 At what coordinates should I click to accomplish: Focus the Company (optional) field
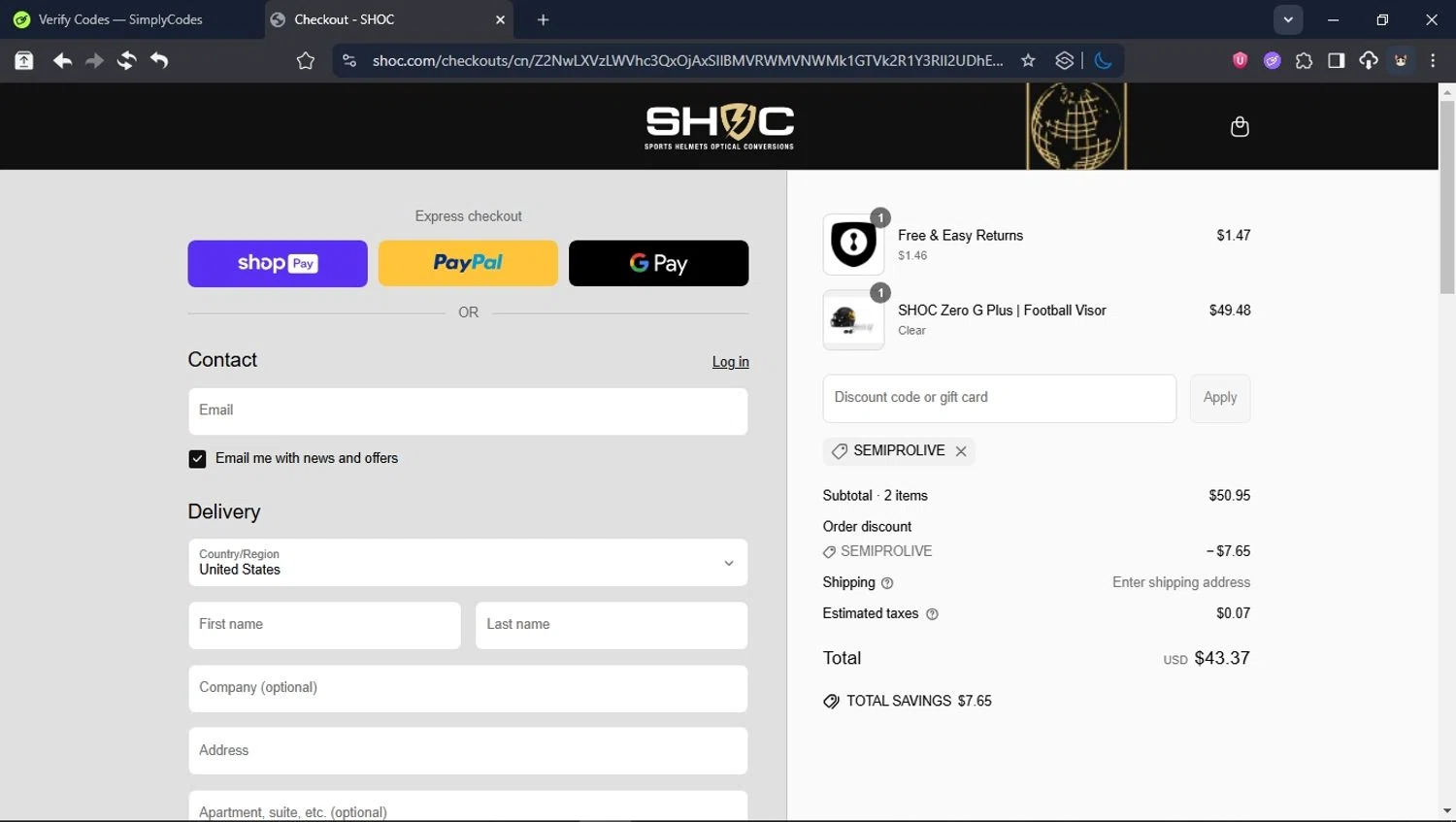[468, 689]
